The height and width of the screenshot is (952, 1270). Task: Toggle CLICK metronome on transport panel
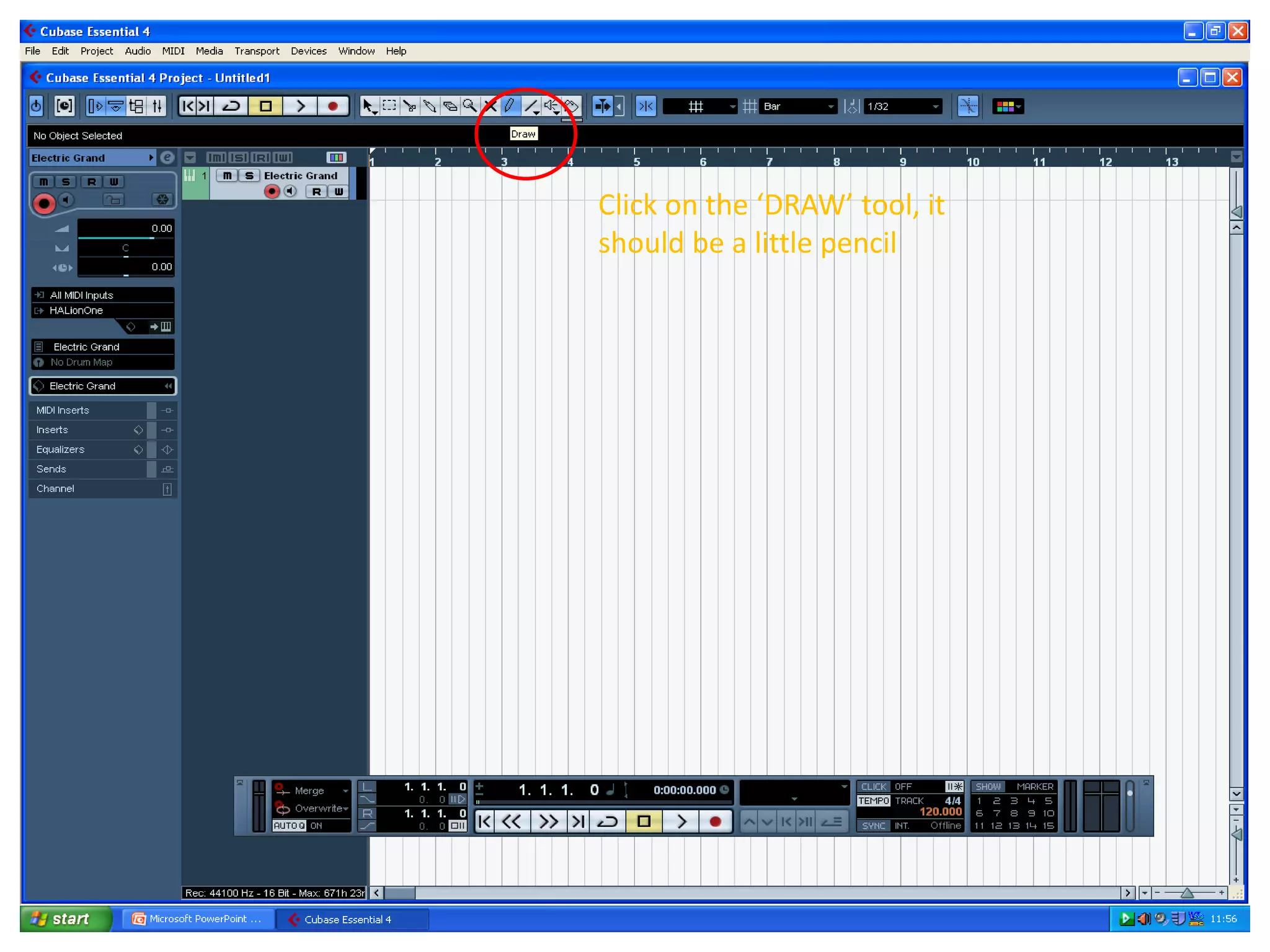[x=873, y=787]
